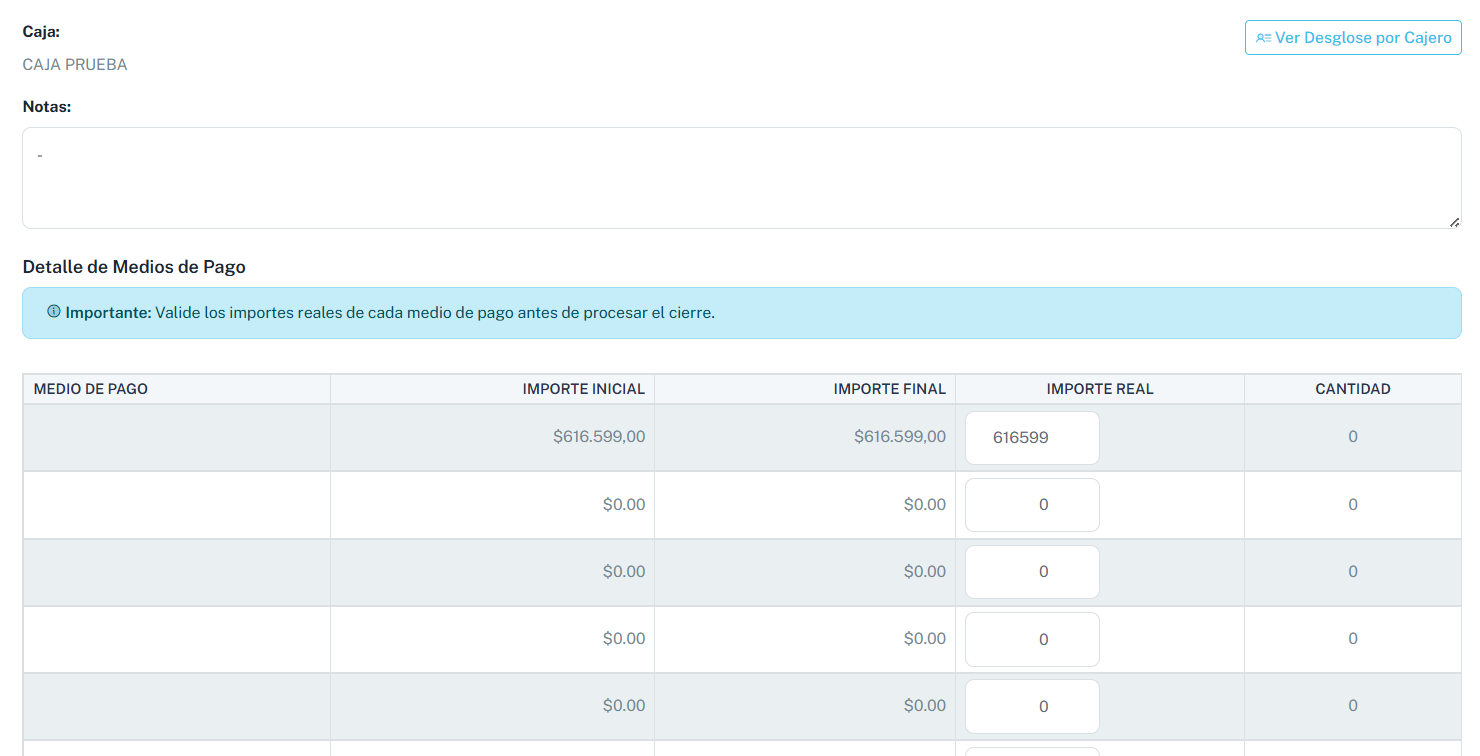The height and width of the screenshot is (756, 1480).
Task: Focus the Notas text area
Action: tap(742, 178)
